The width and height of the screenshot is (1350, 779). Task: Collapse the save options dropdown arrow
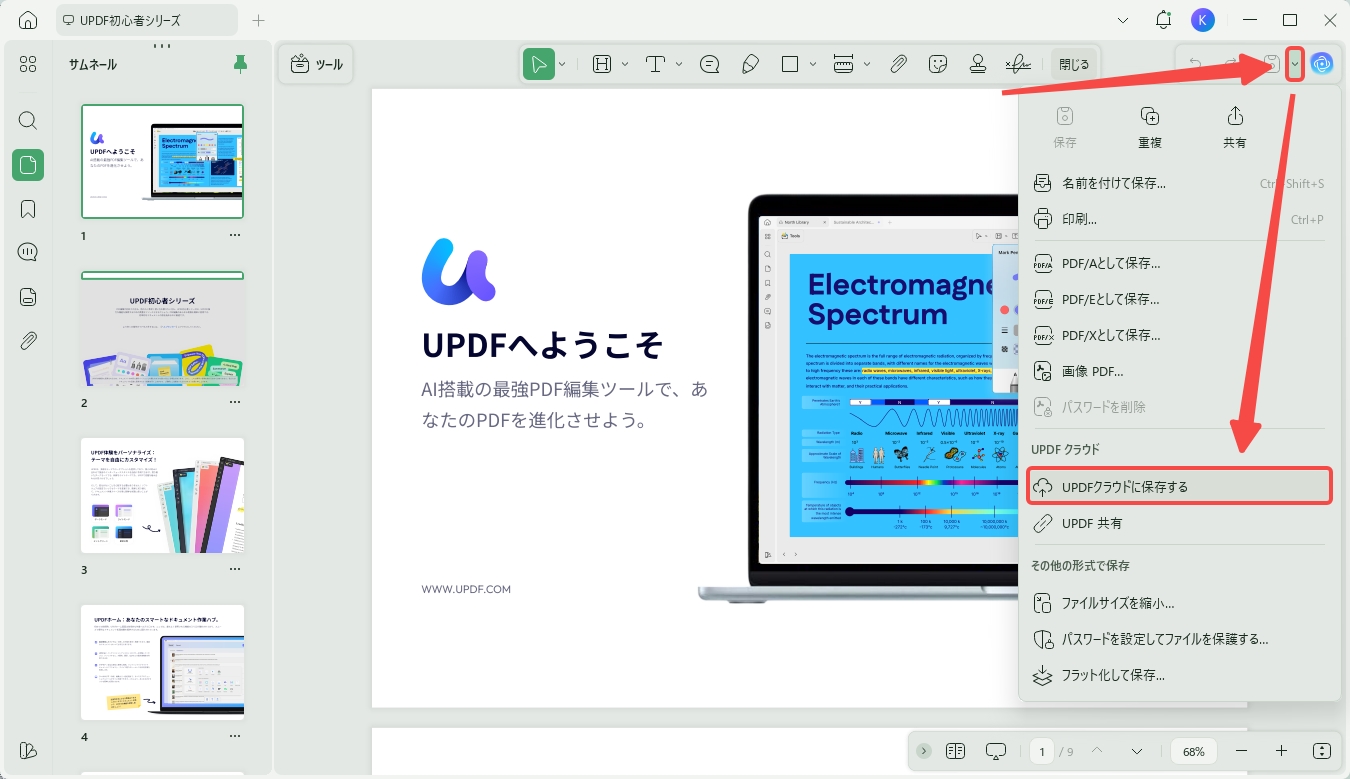1295,64
